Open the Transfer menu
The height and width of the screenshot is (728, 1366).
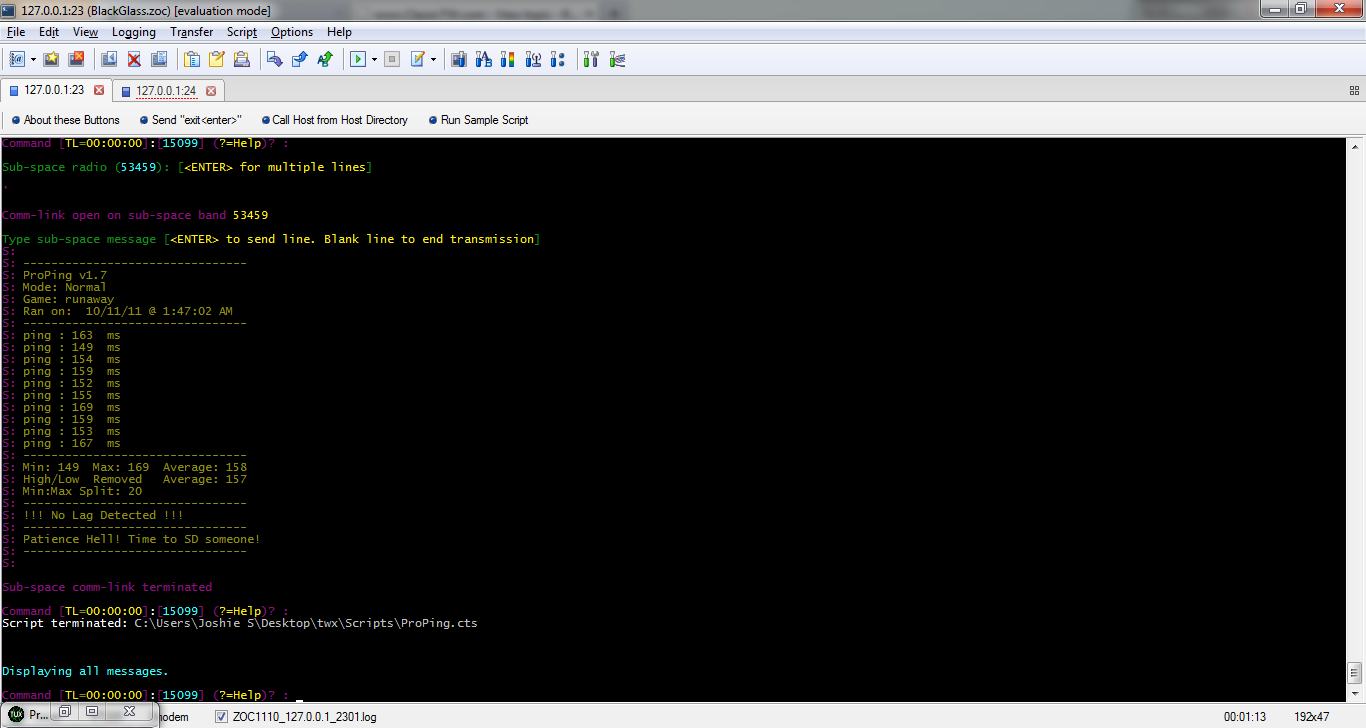[x=192, y=32]
